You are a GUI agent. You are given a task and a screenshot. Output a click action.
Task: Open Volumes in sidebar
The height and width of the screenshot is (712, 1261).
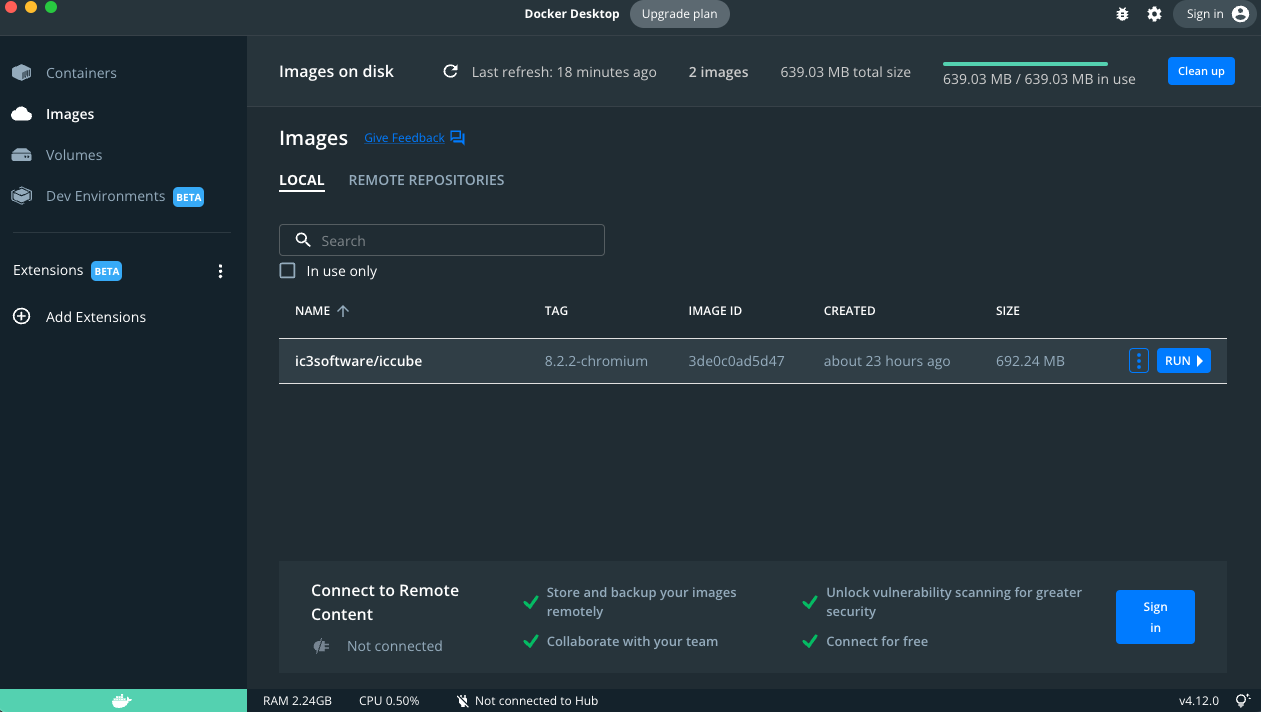(x=74, y=155)
